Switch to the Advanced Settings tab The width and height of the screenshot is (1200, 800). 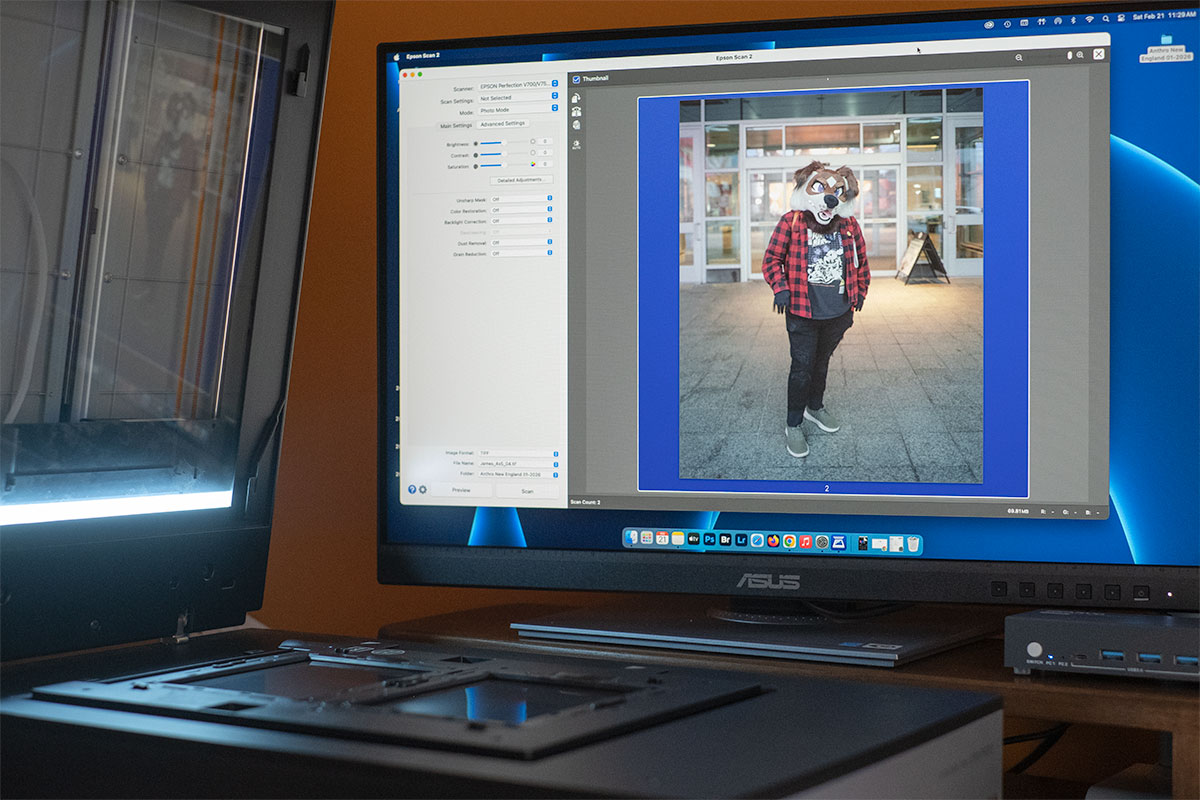(x=502, y=124)
